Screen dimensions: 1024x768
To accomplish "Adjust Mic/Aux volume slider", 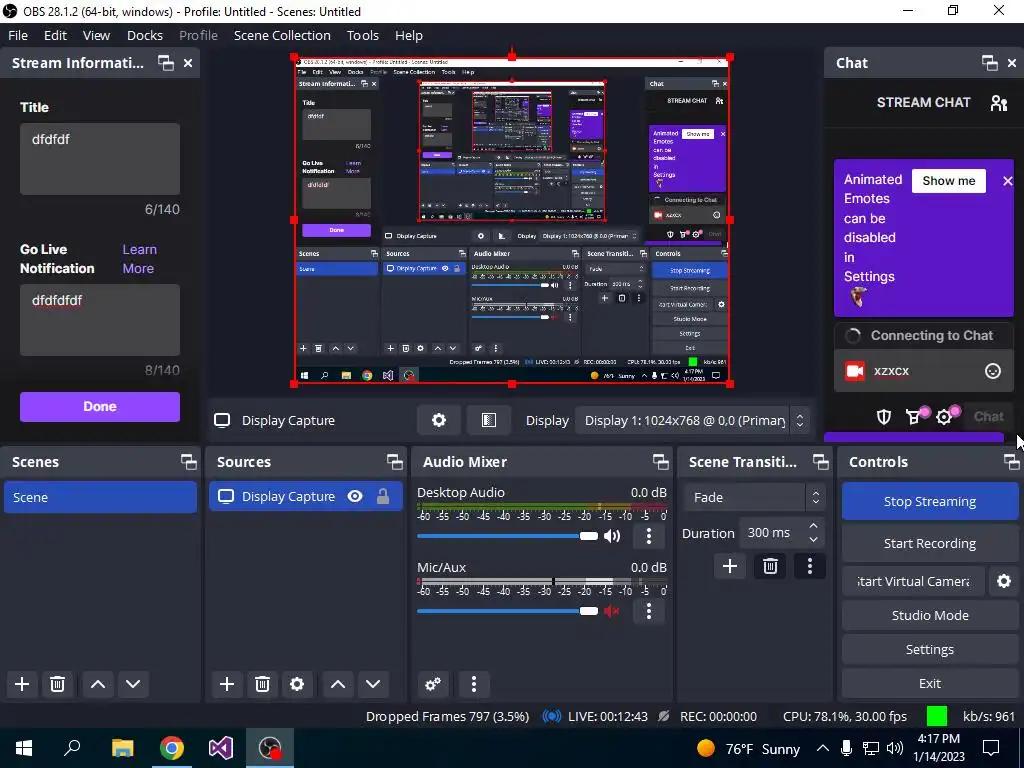I will (507, 611).
